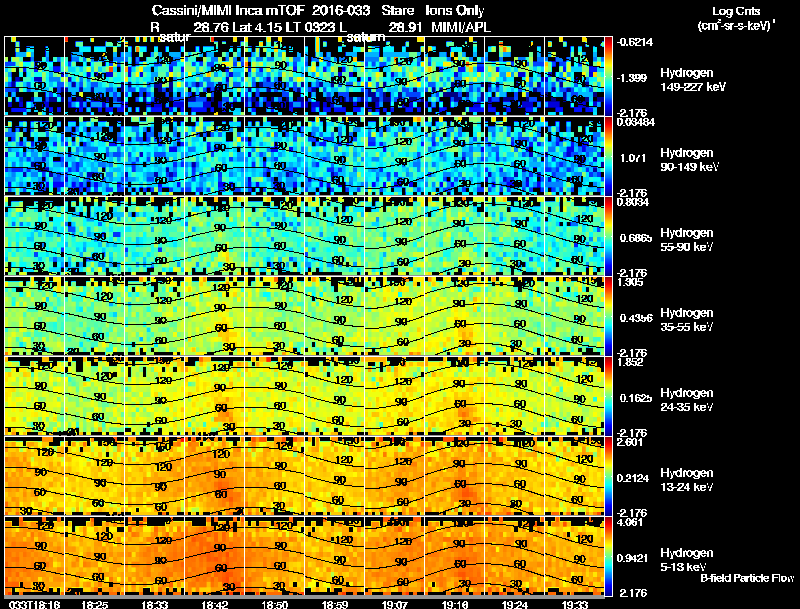Select the colorbar value "1.305"

point(630,282)
